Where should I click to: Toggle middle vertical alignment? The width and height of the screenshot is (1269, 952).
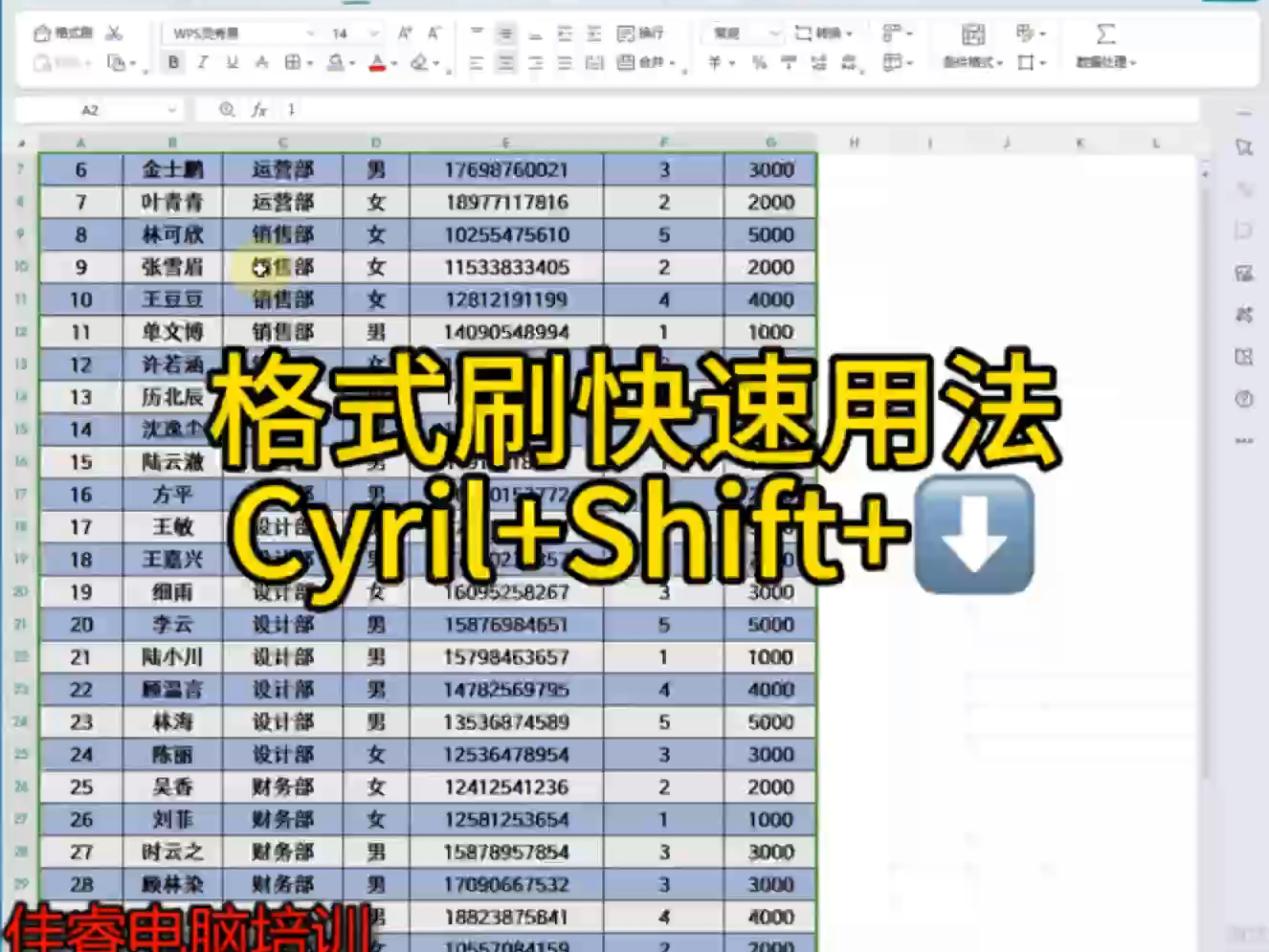click(x=506, y=33)
